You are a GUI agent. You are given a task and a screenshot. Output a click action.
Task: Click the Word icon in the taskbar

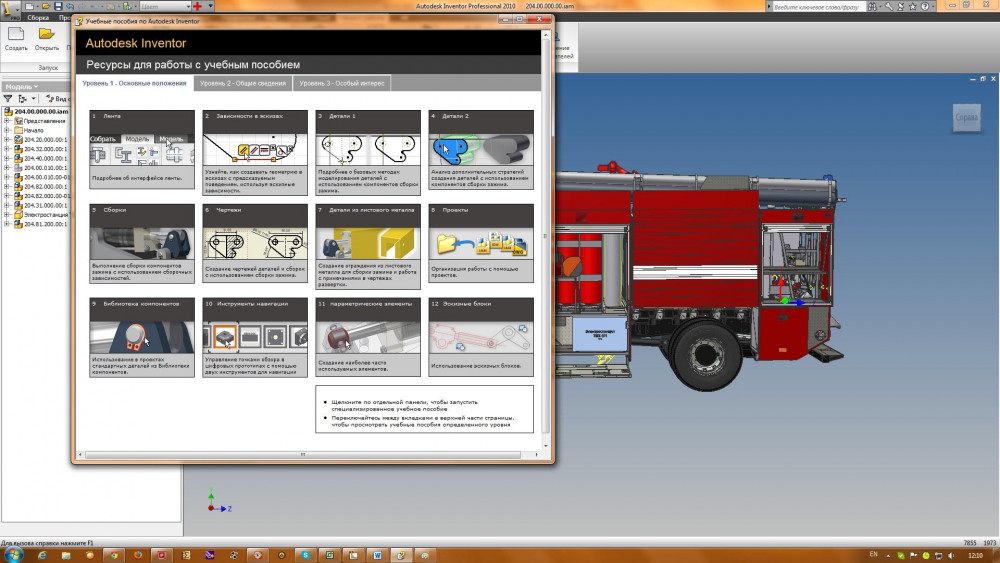pyautogui.click(x=378, y=555)
